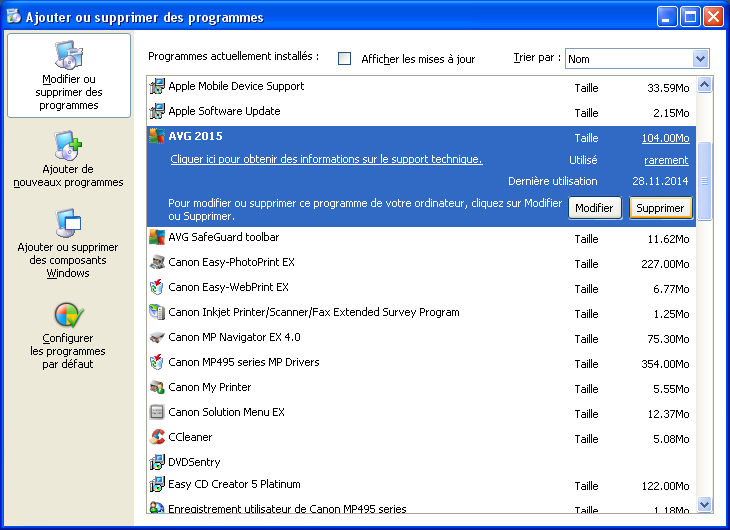730x530 pixels.
Task: Click Modifier button for AVG 2015
Action: [594, 208]
